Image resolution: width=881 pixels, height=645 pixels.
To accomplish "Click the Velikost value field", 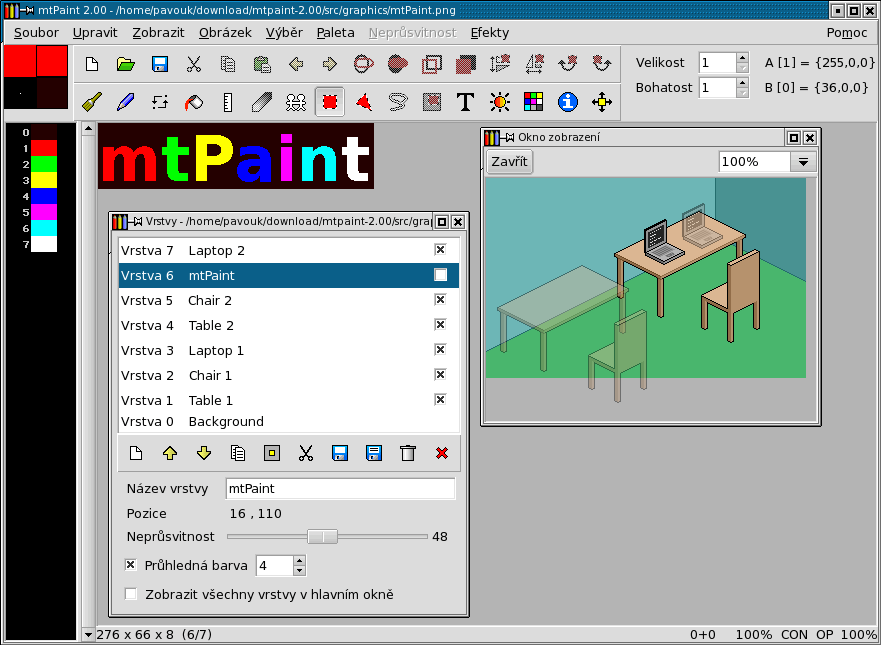I will click(717, 63).
